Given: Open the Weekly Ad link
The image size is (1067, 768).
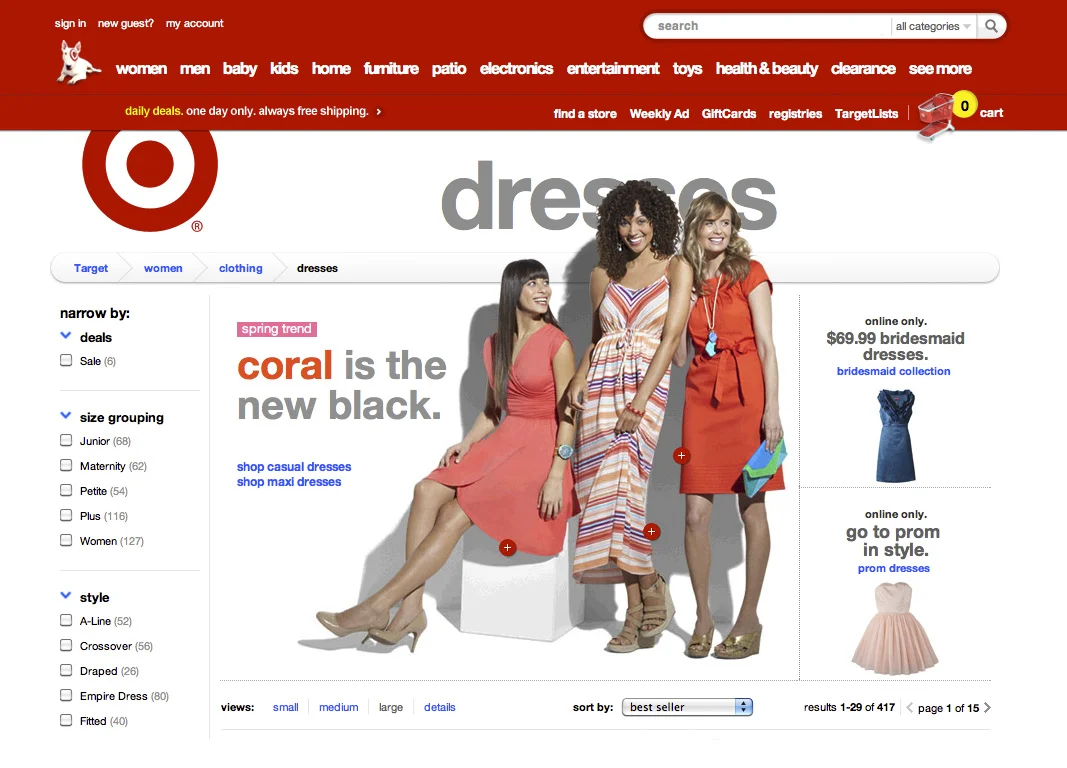Looking at the screenshot, I should tap(659, 114).
